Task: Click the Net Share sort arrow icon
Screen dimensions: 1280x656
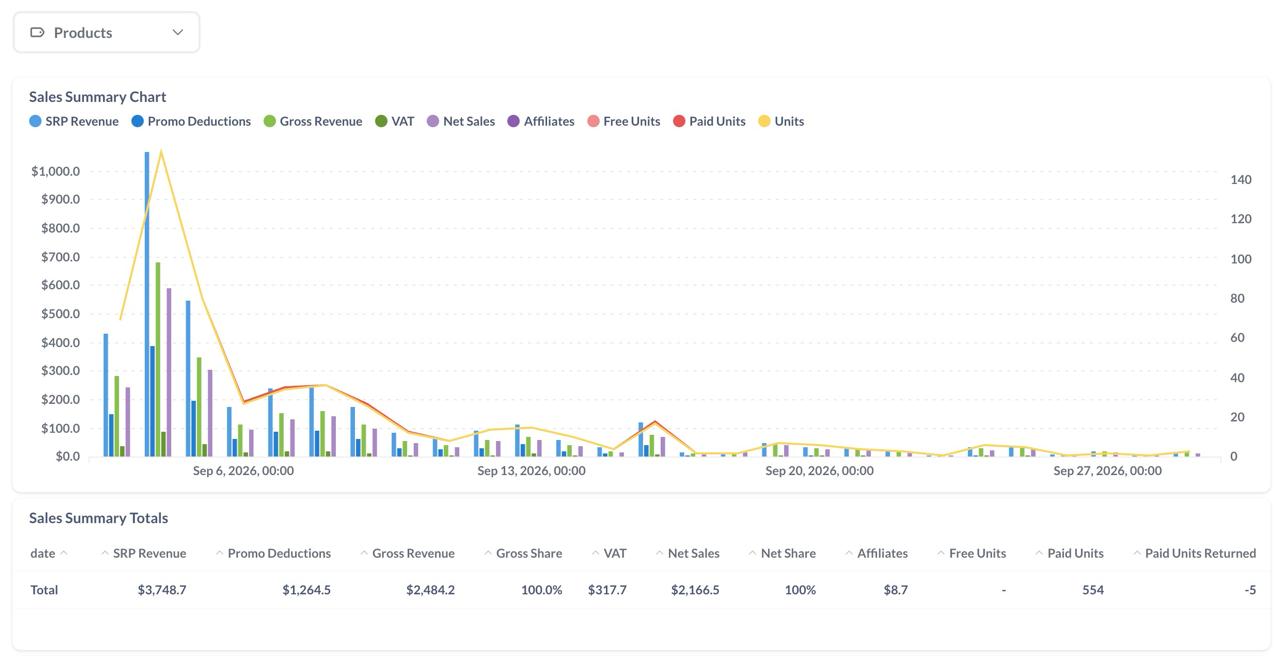Action: point(753,553)
